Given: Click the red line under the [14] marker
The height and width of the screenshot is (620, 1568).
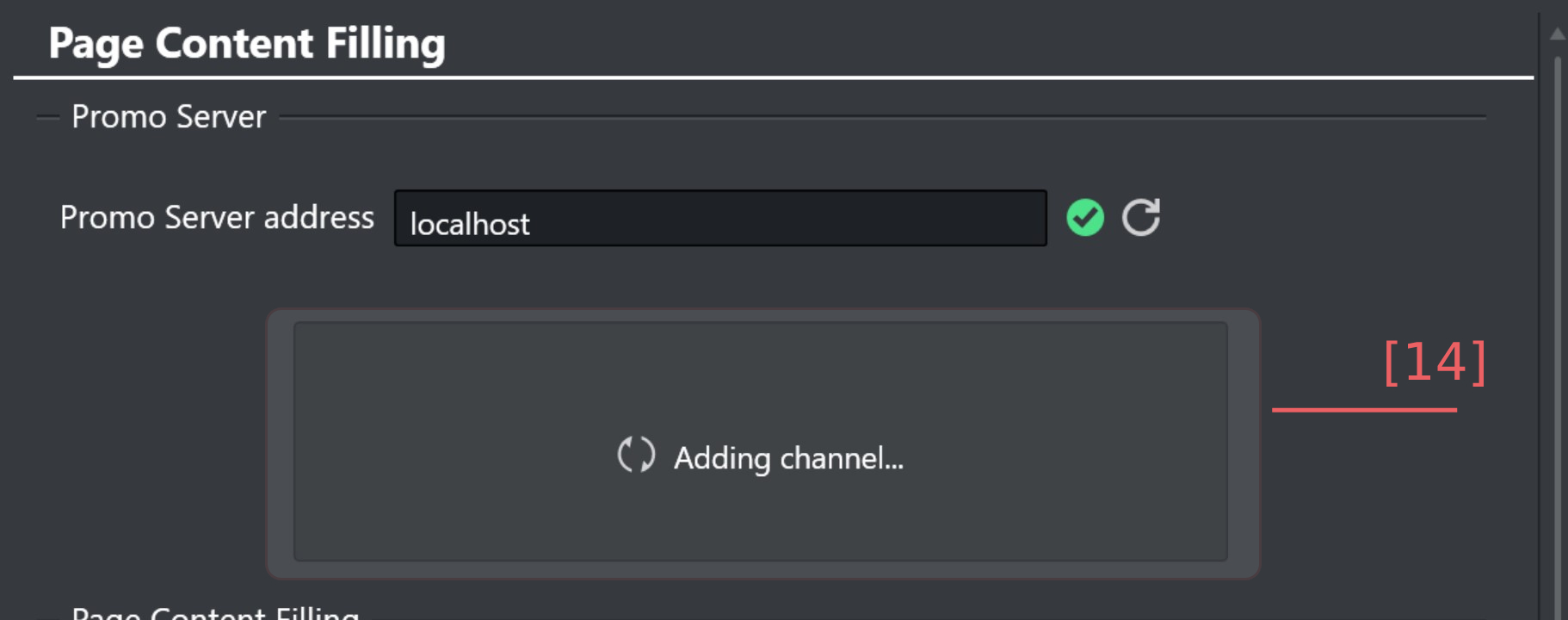Looking at the screenshot, I should (x=1364, y=410).
